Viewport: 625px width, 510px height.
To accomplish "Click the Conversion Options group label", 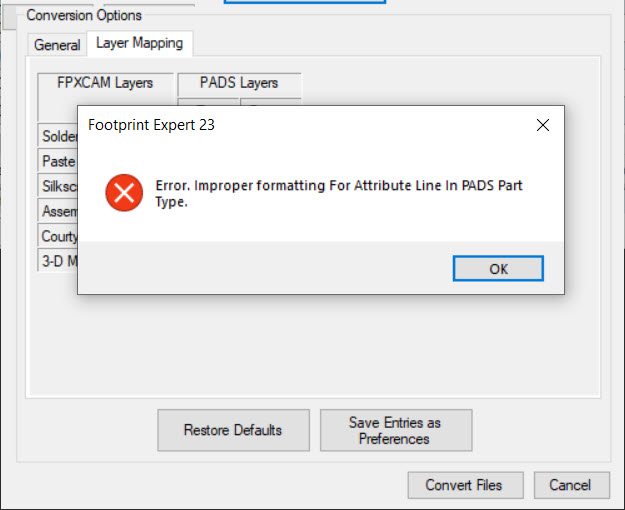I will (84, 15).
